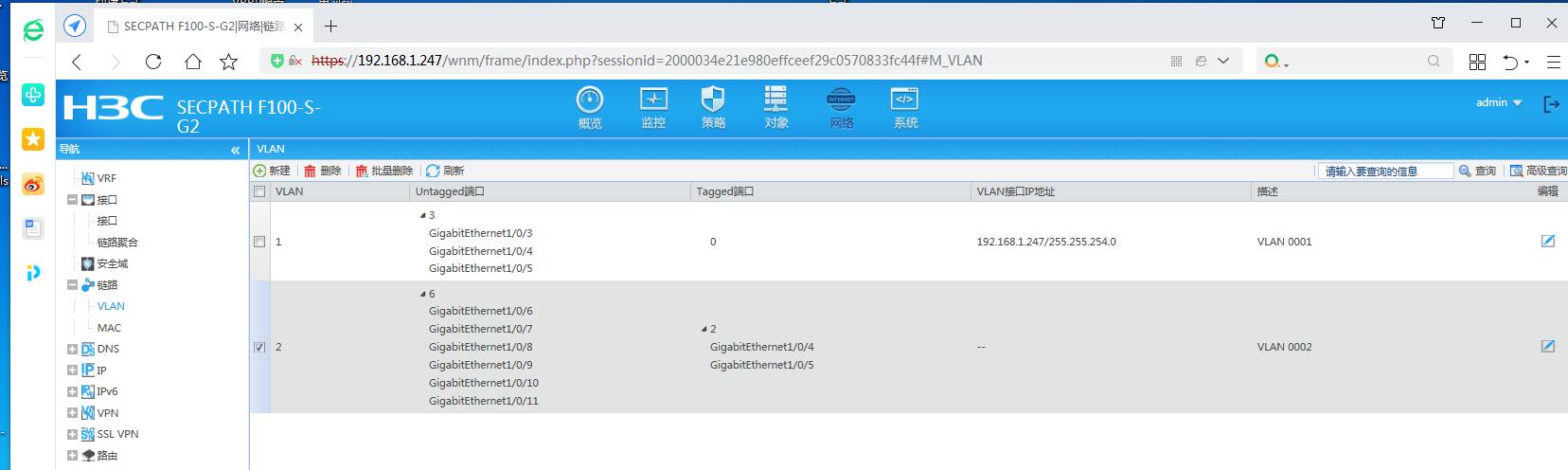1568x470 pixels.
Task: Open the admin user dropdown
Action: pos(1499,102)
